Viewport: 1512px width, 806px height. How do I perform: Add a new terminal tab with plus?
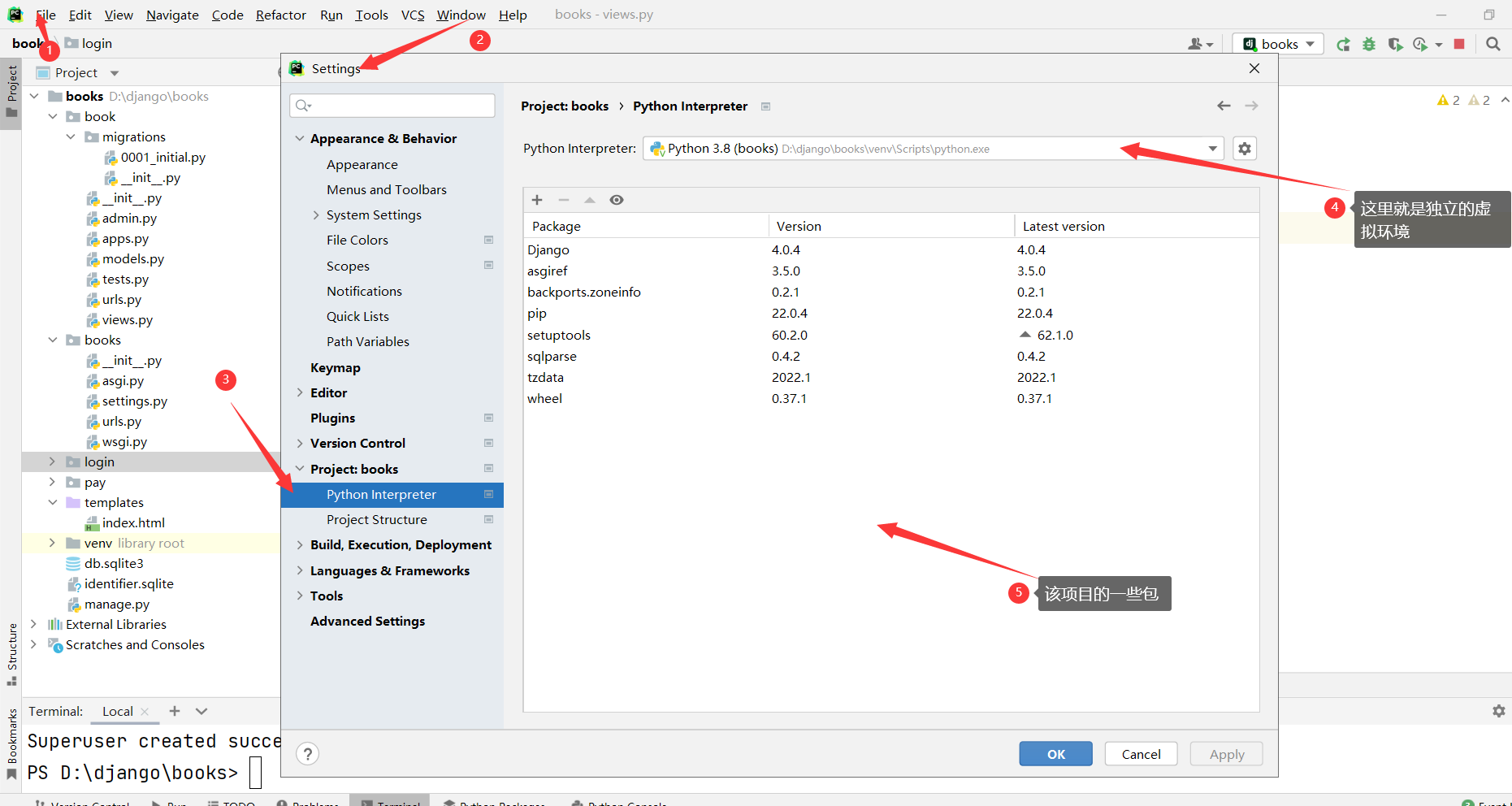[x=175, y=711]
